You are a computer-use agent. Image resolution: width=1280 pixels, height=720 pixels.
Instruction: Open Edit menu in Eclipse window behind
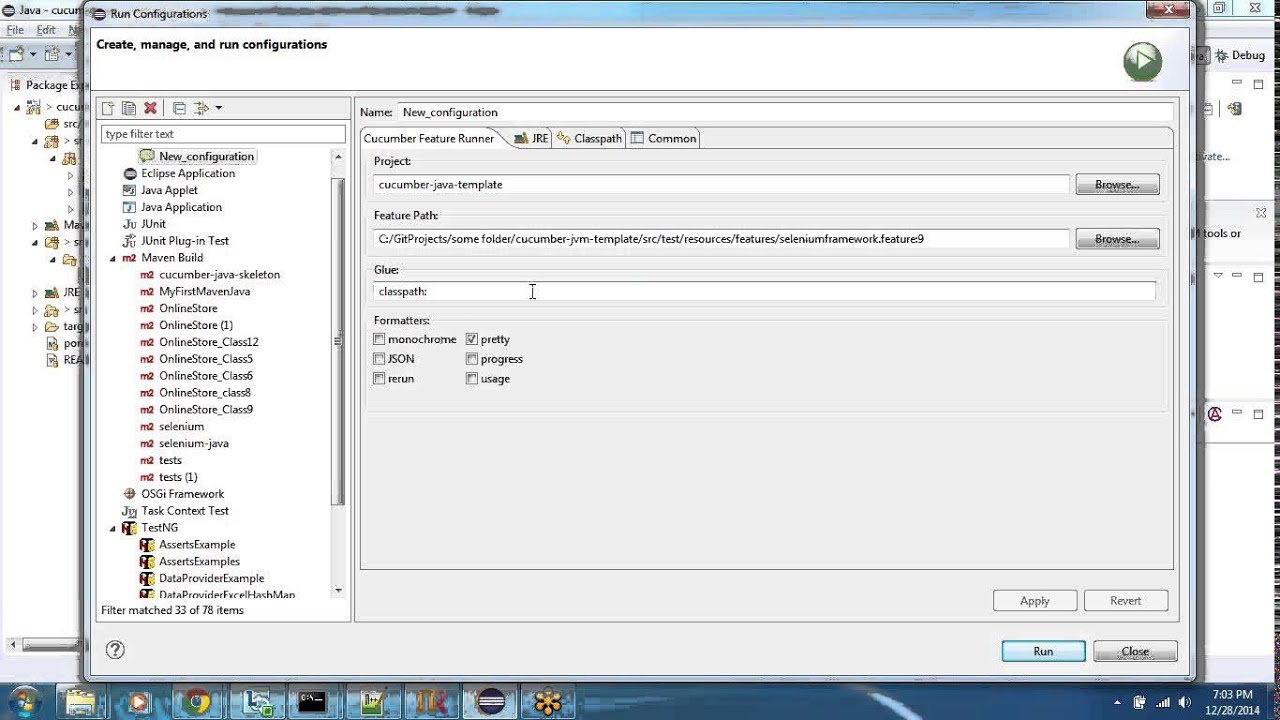coord(46,30)
